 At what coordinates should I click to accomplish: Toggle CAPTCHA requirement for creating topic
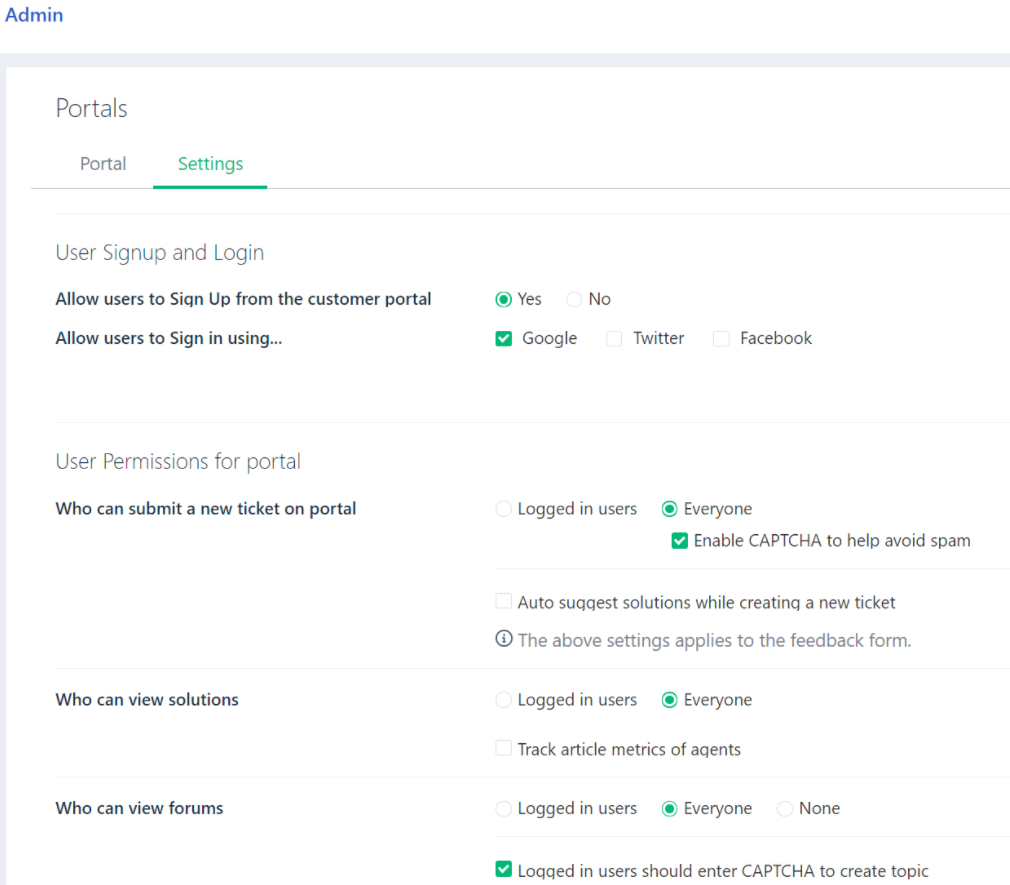click(x=504, y=870)
